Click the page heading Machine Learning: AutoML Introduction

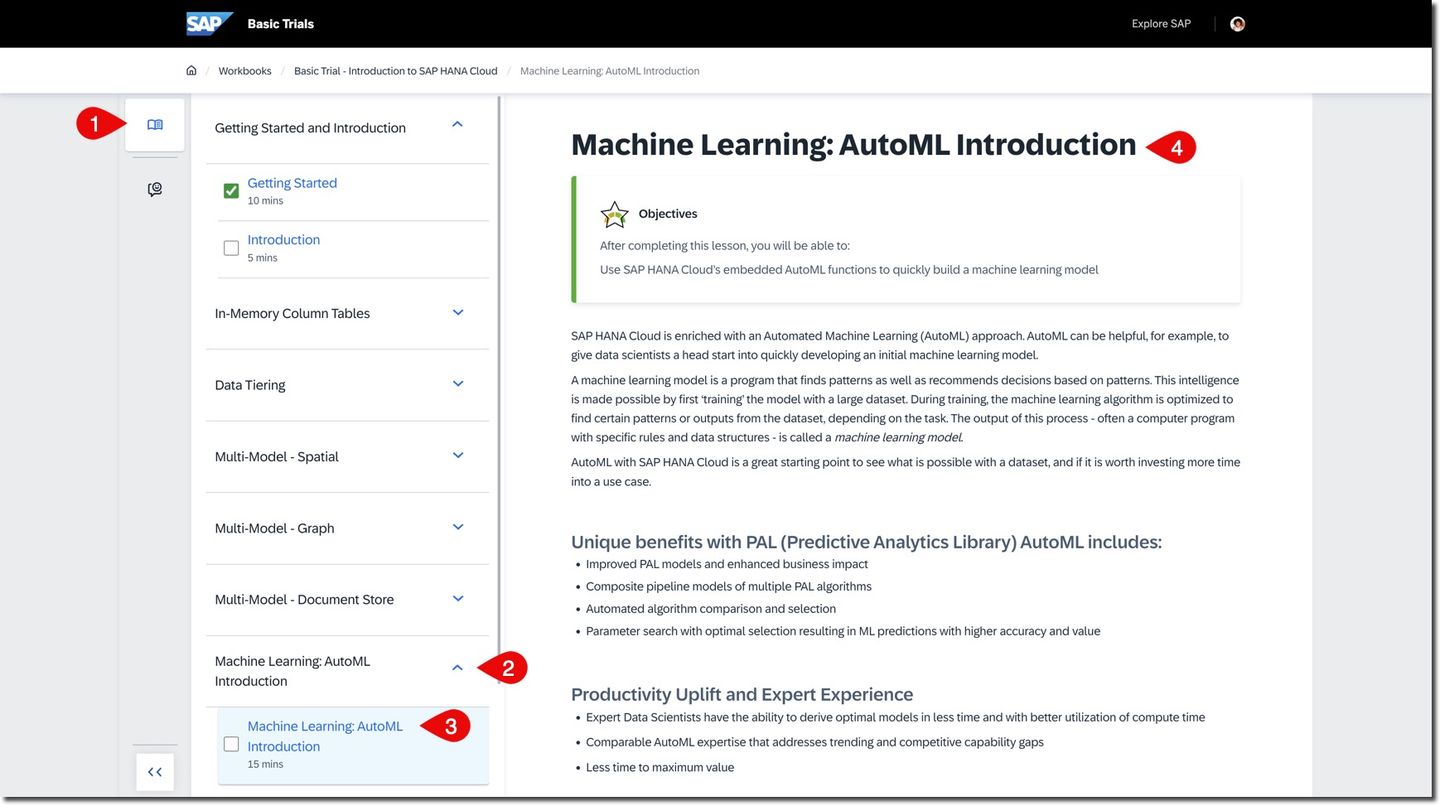(x=853, y=145)
